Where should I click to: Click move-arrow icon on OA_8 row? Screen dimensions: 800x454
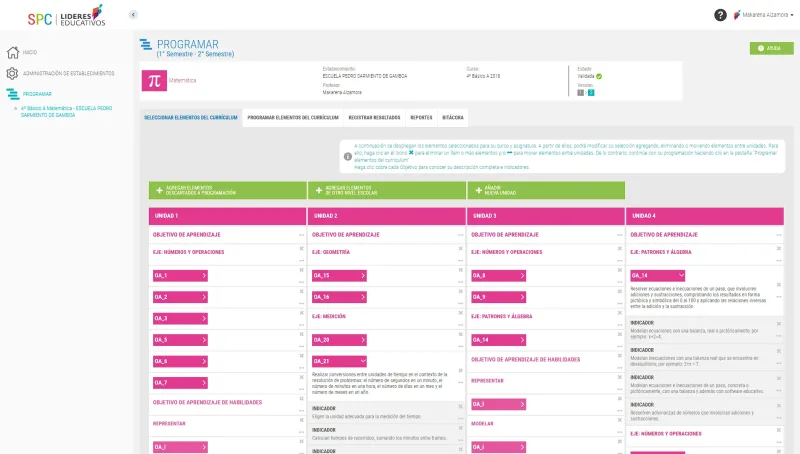(620, 282)
